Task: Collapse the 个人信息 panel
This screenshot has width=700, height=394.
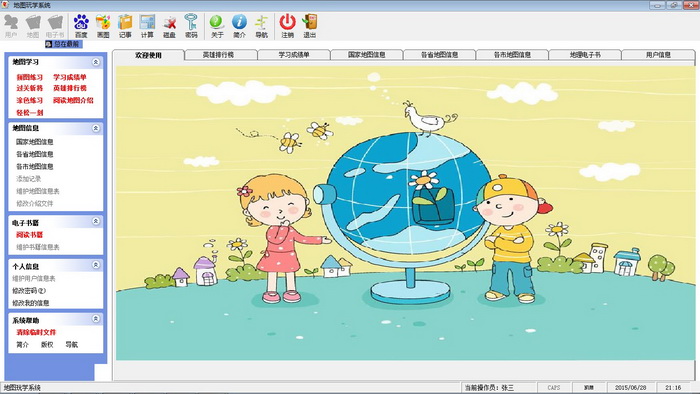Action: point(96,265)
